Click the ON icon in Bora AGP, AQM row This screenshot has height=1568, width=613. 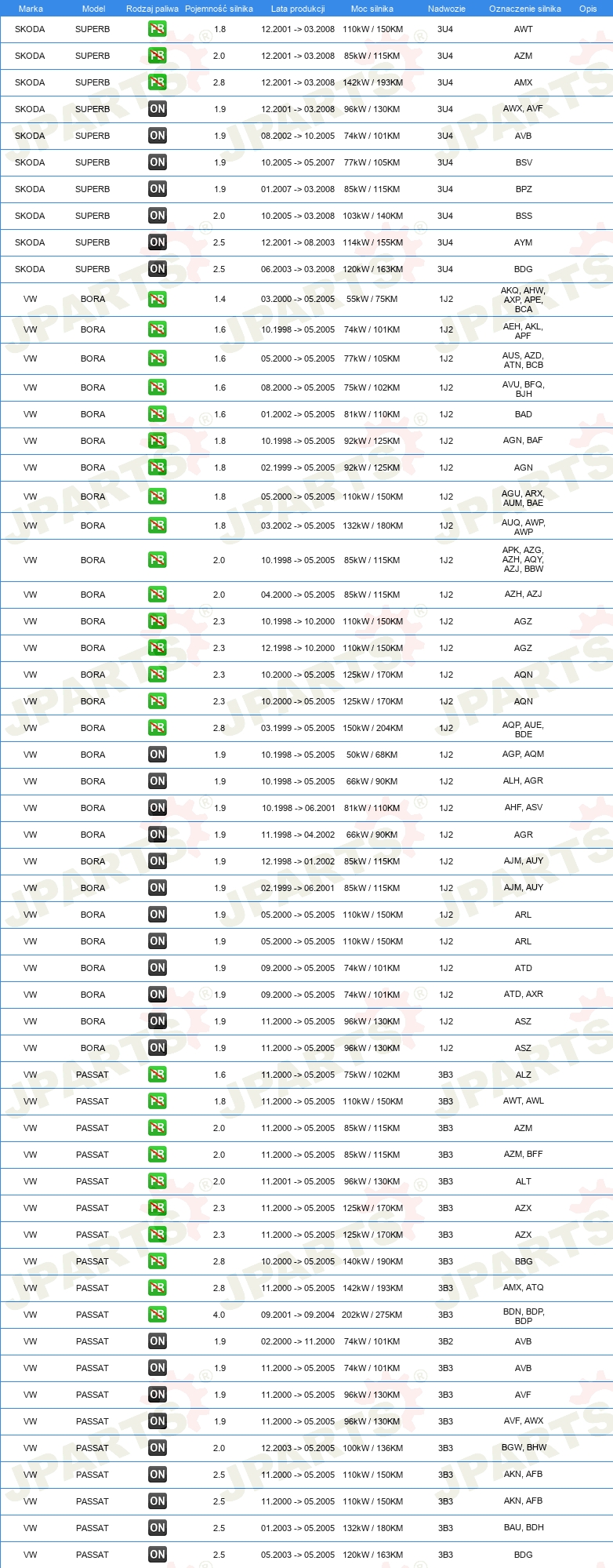coord(158,755)
